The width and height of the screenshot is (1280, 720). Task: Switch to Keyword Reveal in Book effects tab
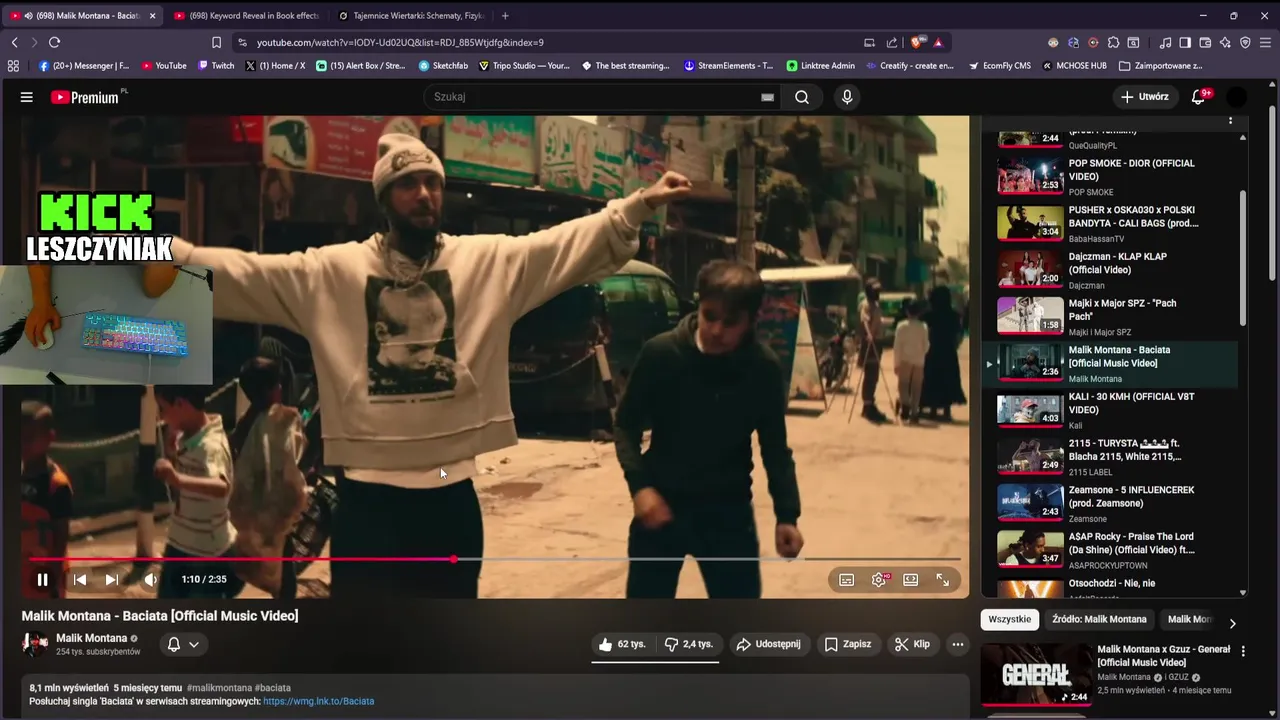tap(245, 16)
